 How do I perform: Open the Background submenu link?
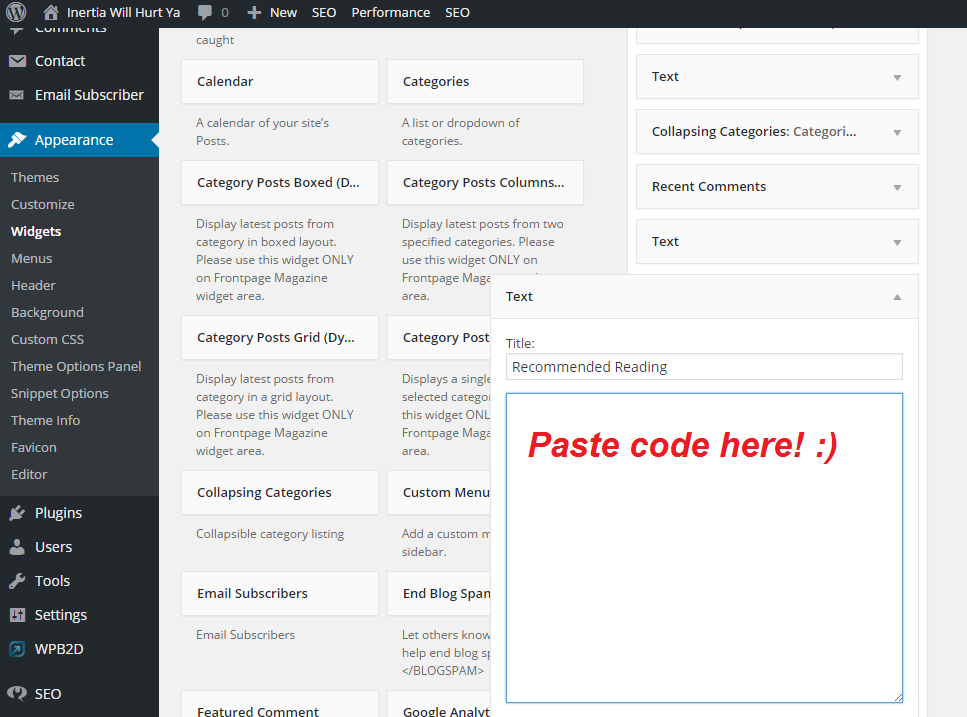[47, 313]
